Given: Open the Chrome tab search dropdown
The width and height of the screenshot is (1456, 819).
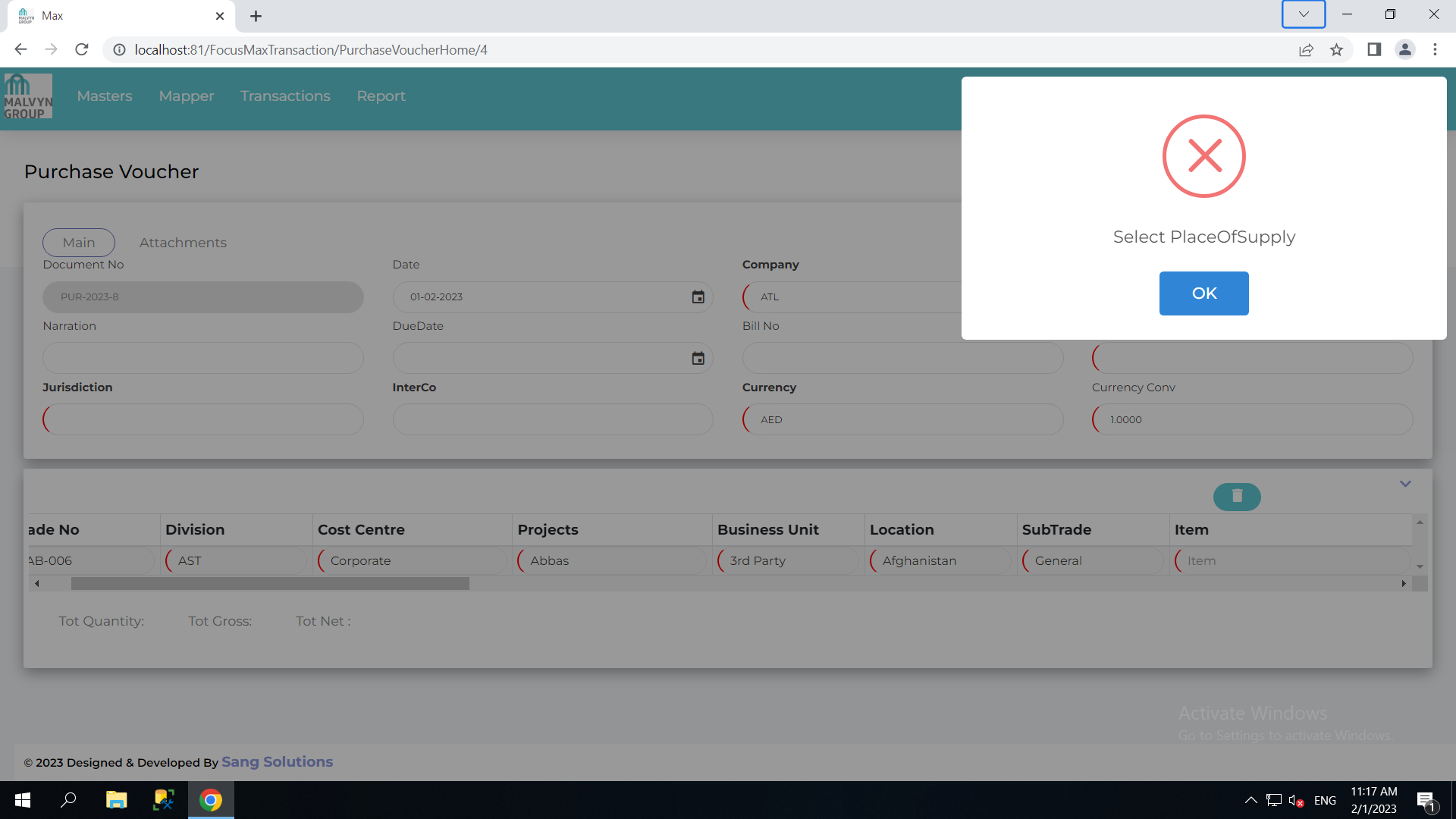Looking at the screenshot, I should [1303, 14].
